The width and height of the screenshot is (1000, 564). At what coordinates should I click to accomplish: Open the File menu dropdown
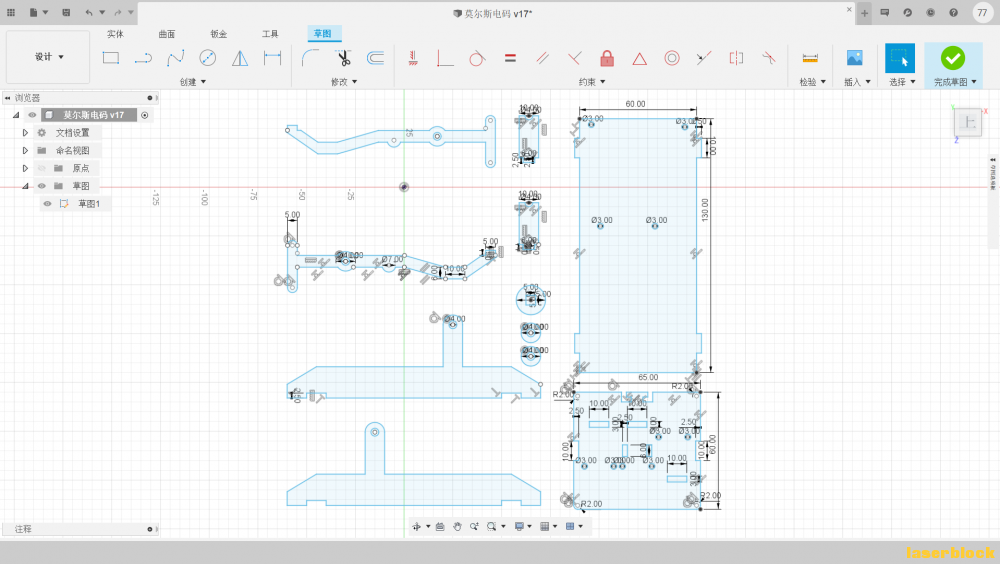[38, 12]
